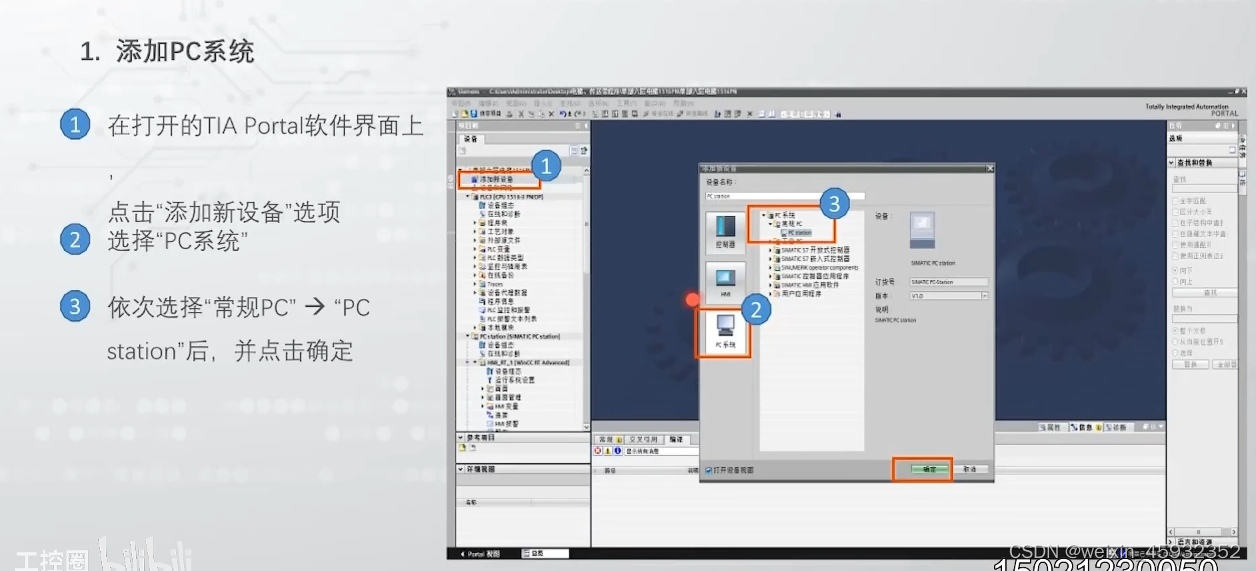
Task: Toggle 区分大小写 checkbox
Action: point(1175,212)
